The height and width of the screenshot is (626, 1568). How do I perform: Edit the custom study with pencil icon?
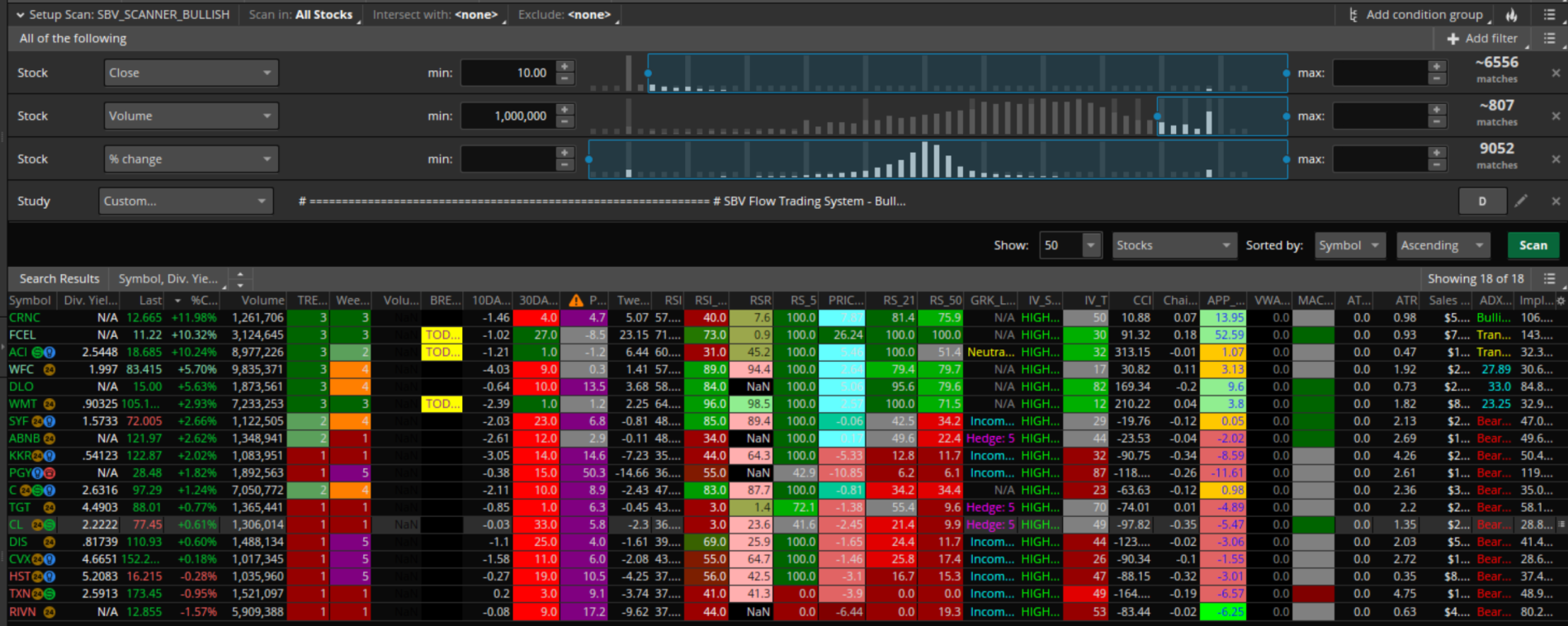[1521, 201]
